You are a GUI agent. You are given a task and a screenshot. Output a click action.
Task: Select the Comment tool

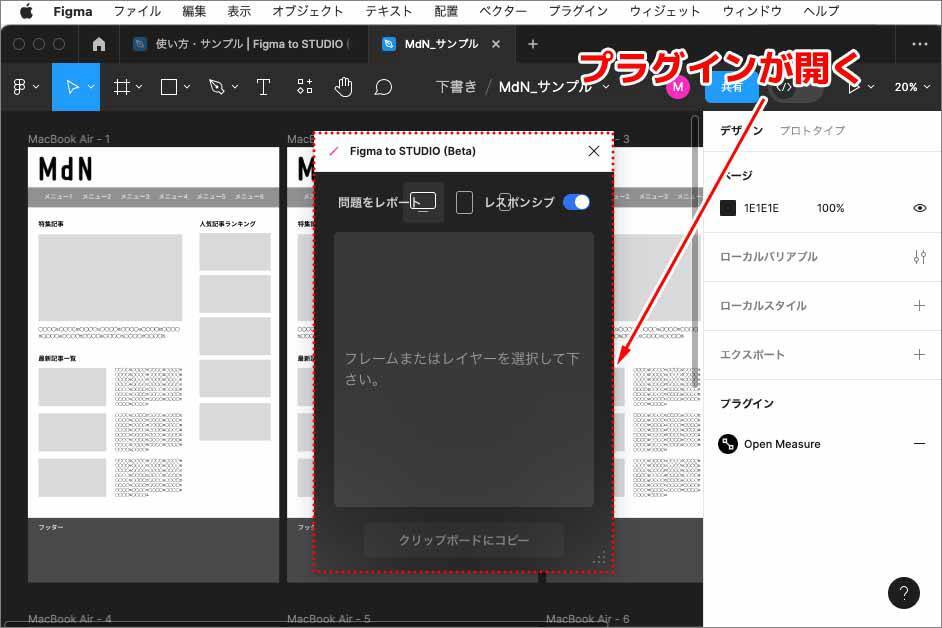[383, 87]
